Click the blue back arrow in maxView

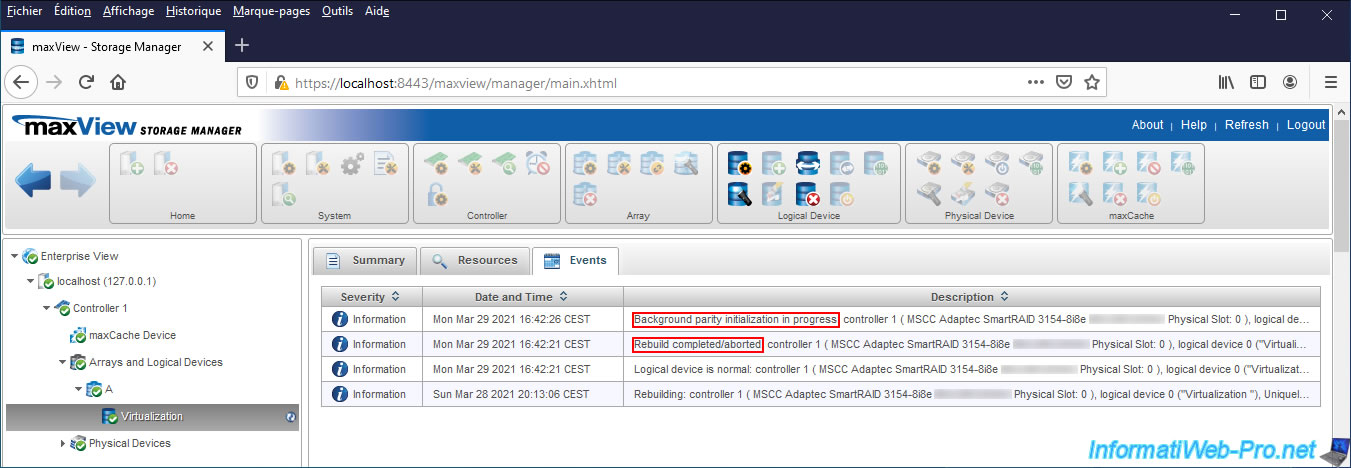pyautogui.click(x=33, y=182)
